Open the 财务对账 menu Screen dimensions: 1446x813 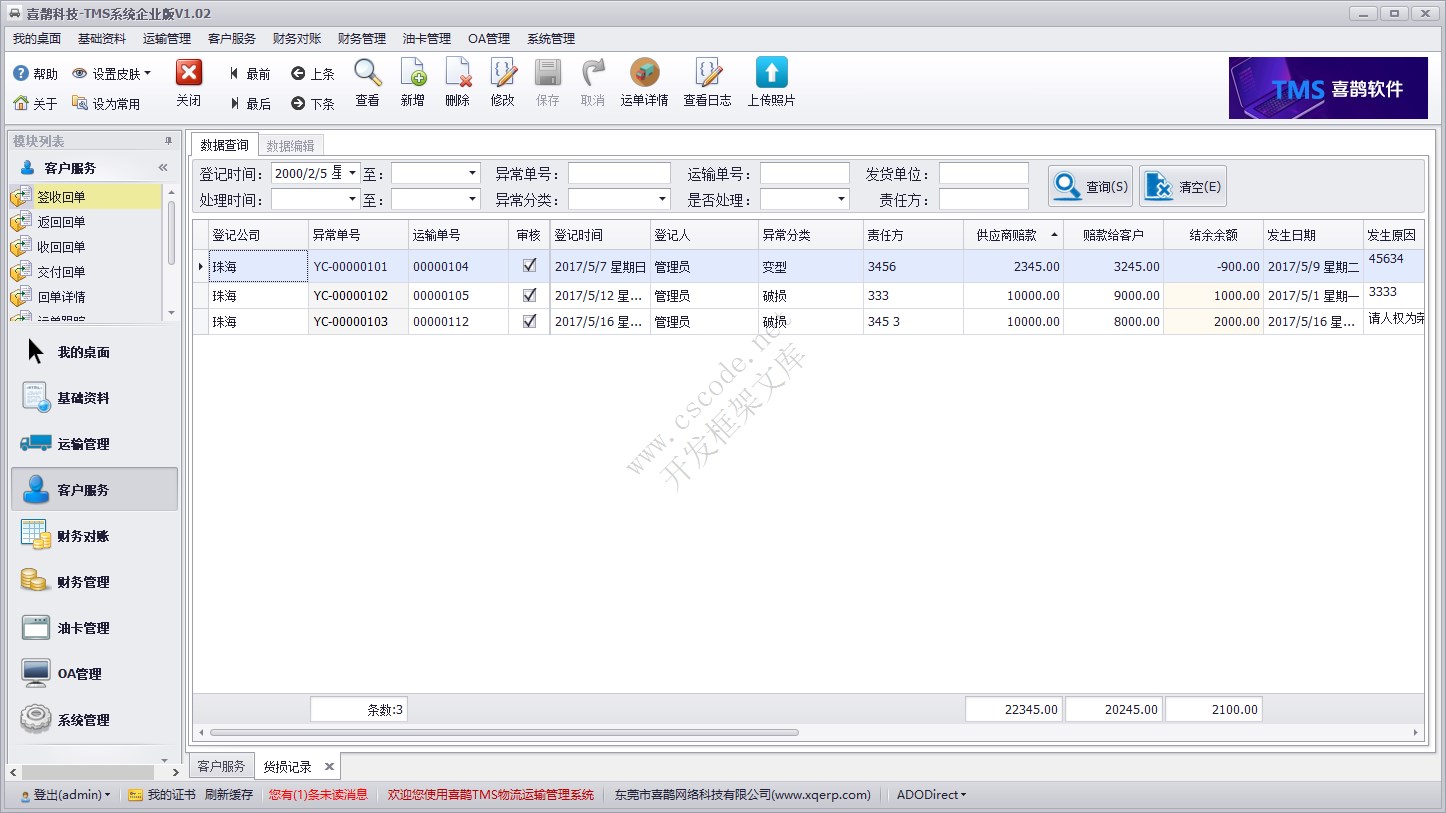tap(297, 39)
